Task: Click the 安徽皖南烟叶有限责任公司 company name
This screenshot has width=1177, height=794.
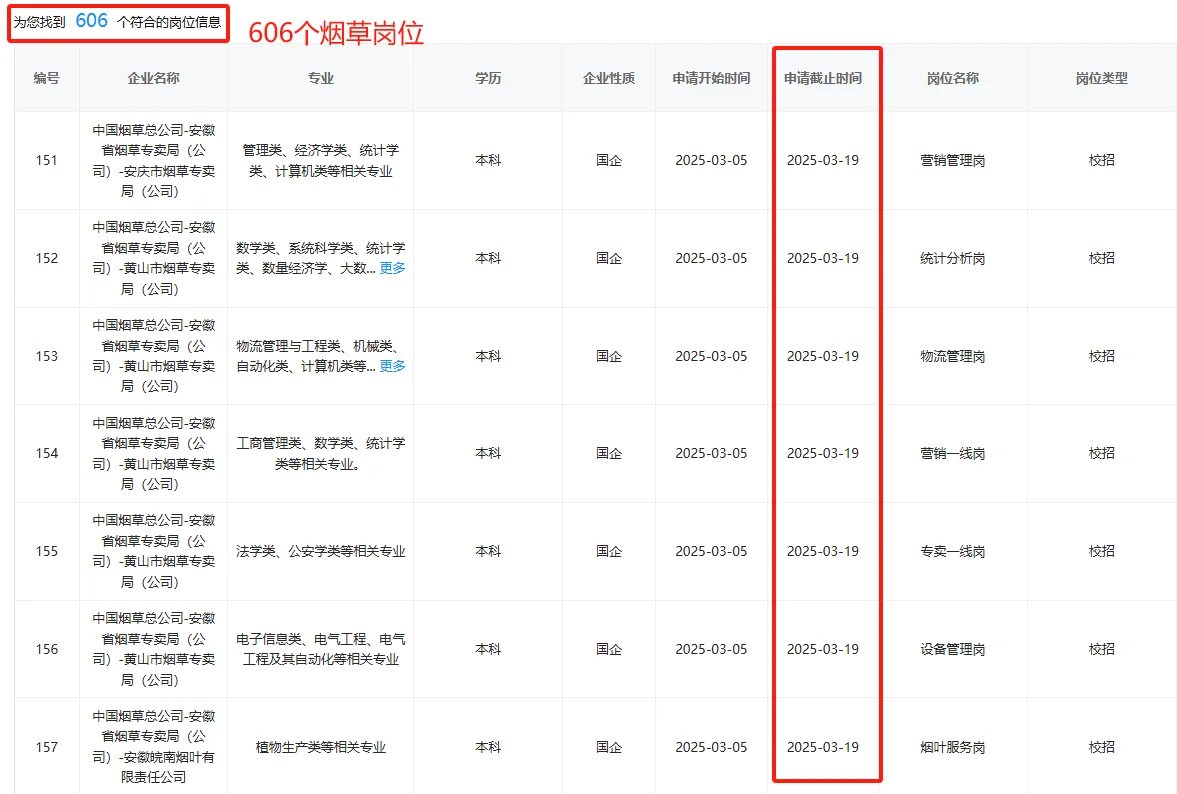Action: pyautogui.click(x=153, y=747)
